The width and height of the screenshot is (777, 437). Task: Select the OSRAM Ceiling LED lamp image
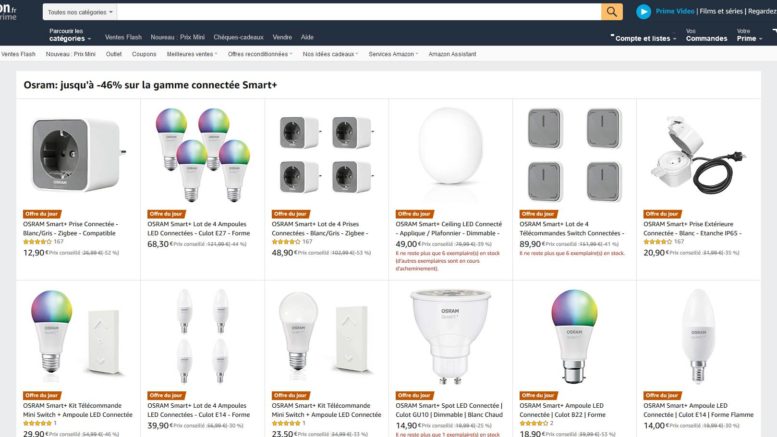450,147
